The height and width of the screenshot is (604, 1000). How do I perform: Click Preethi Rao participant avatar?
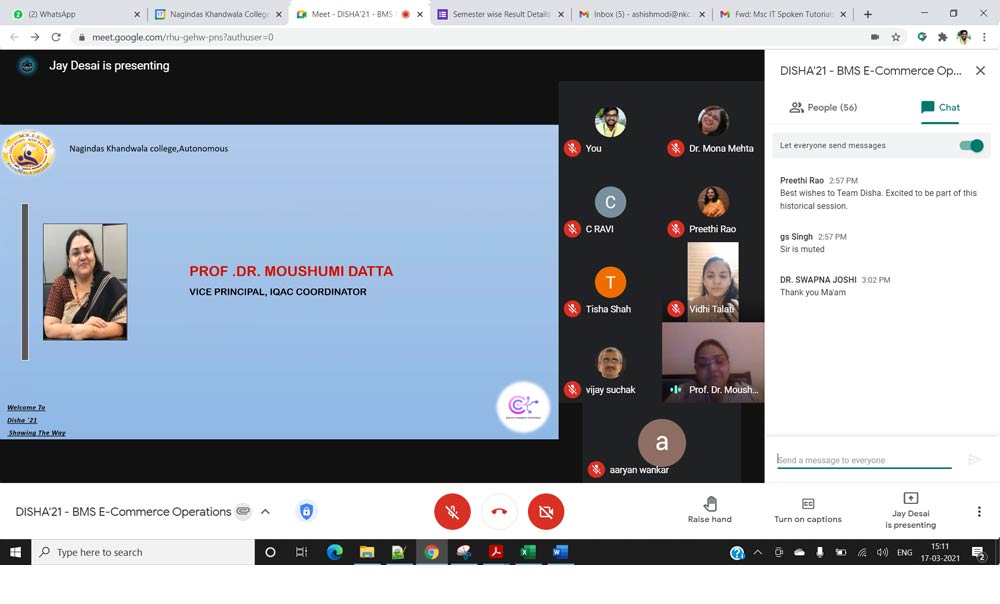pos(713,202)
